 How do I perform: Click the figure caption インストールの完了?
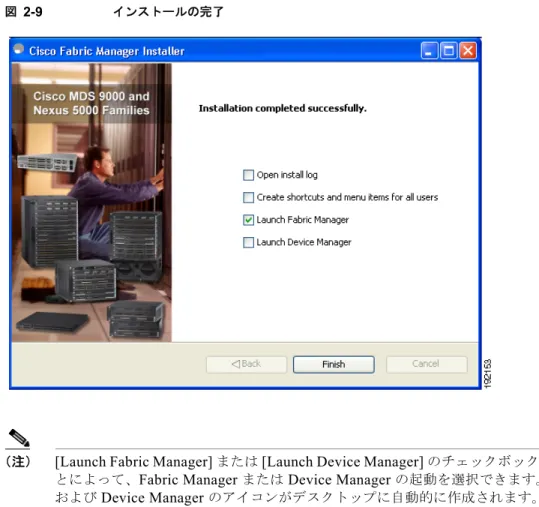pyautogui.click(x=168, y=12)
